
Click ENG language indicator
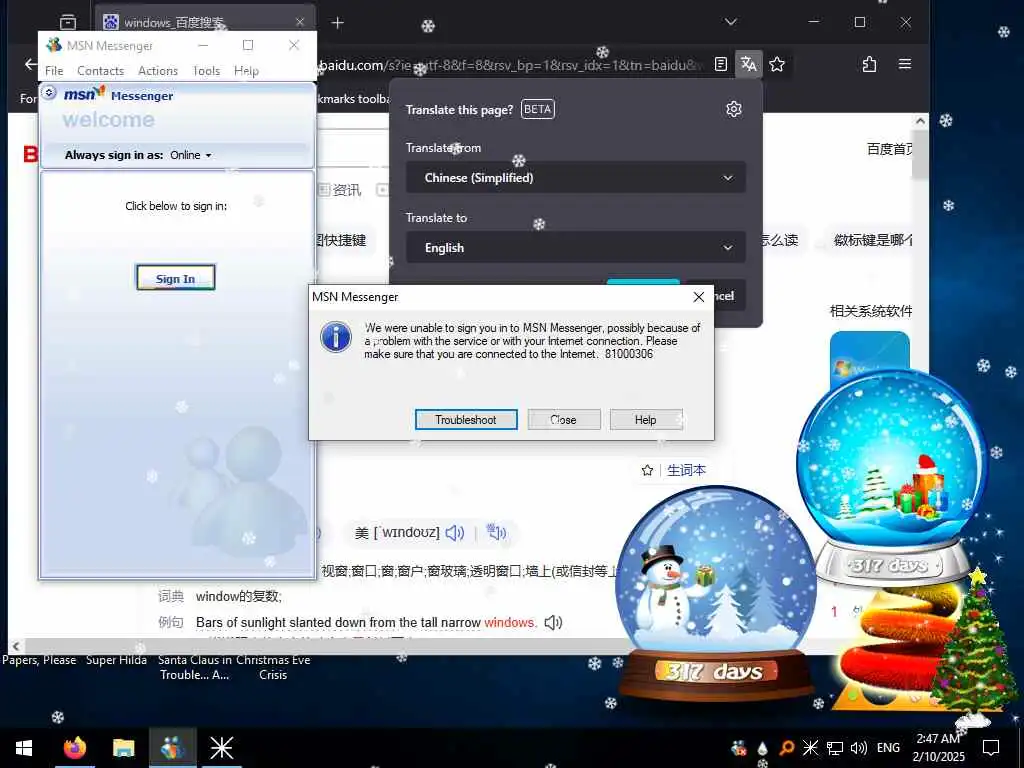[888, 748]
